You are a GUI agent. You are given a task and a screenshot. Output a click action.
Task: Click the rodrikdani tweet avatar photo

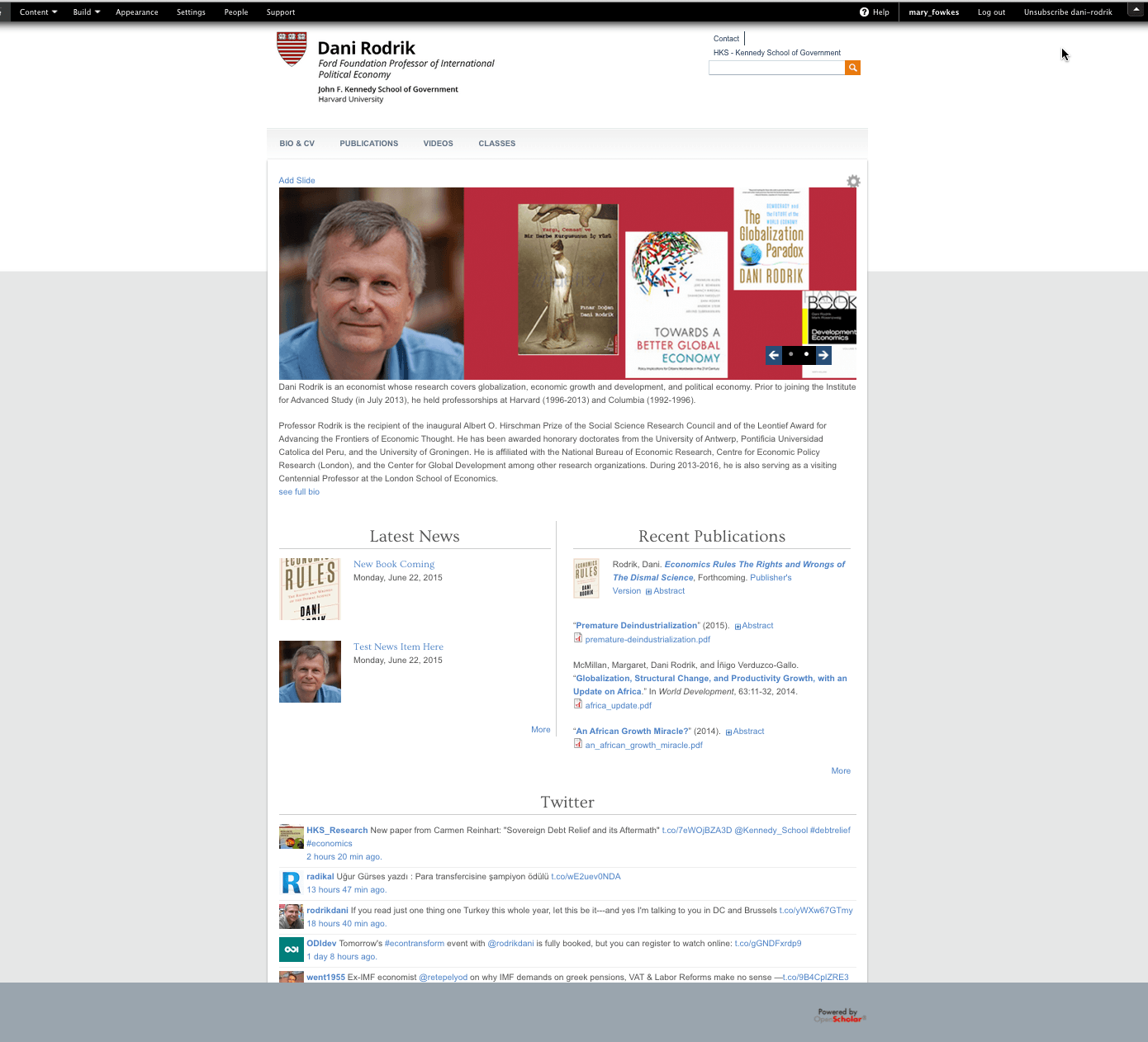[292, 916]
